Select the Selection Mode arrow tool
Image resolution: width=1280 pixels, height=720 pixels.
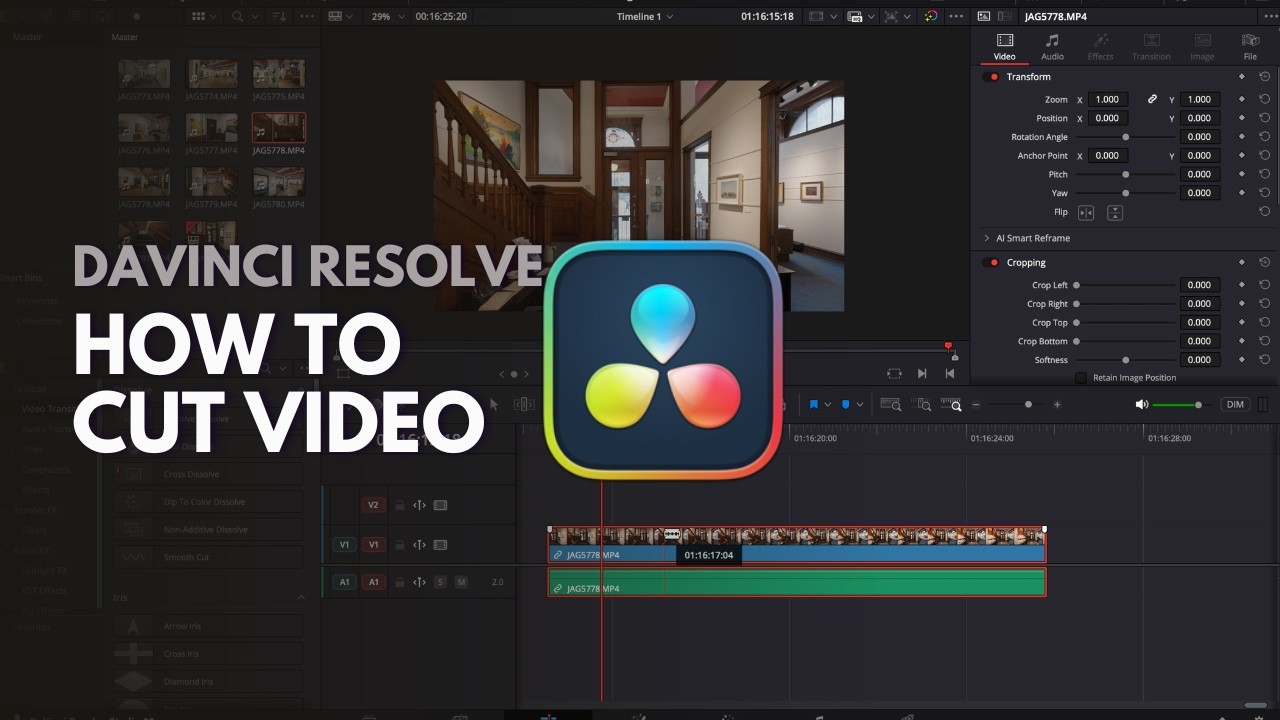(493, 404)
